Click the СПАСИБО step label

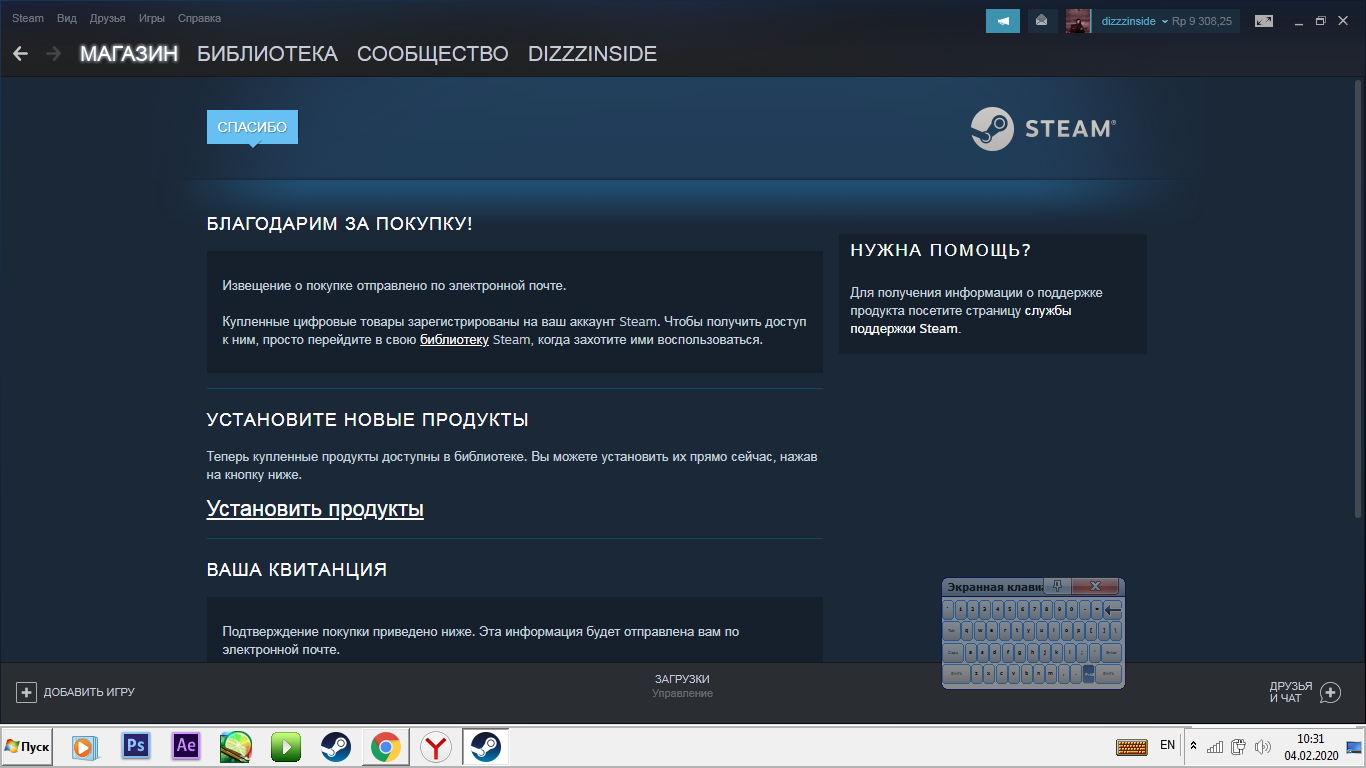pos(252,127)
